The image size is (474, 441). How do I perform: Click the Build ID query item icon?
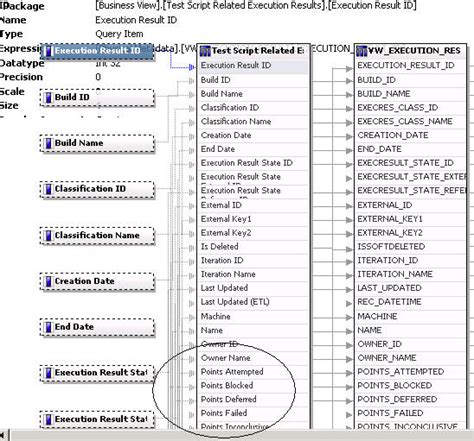[49, 97]
